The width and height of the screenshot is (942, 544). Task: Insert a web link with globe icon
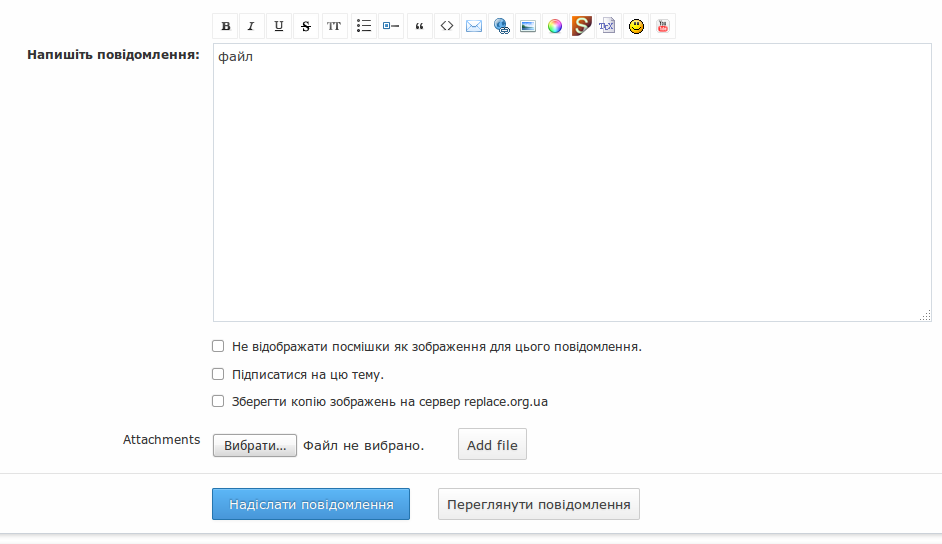501,26
